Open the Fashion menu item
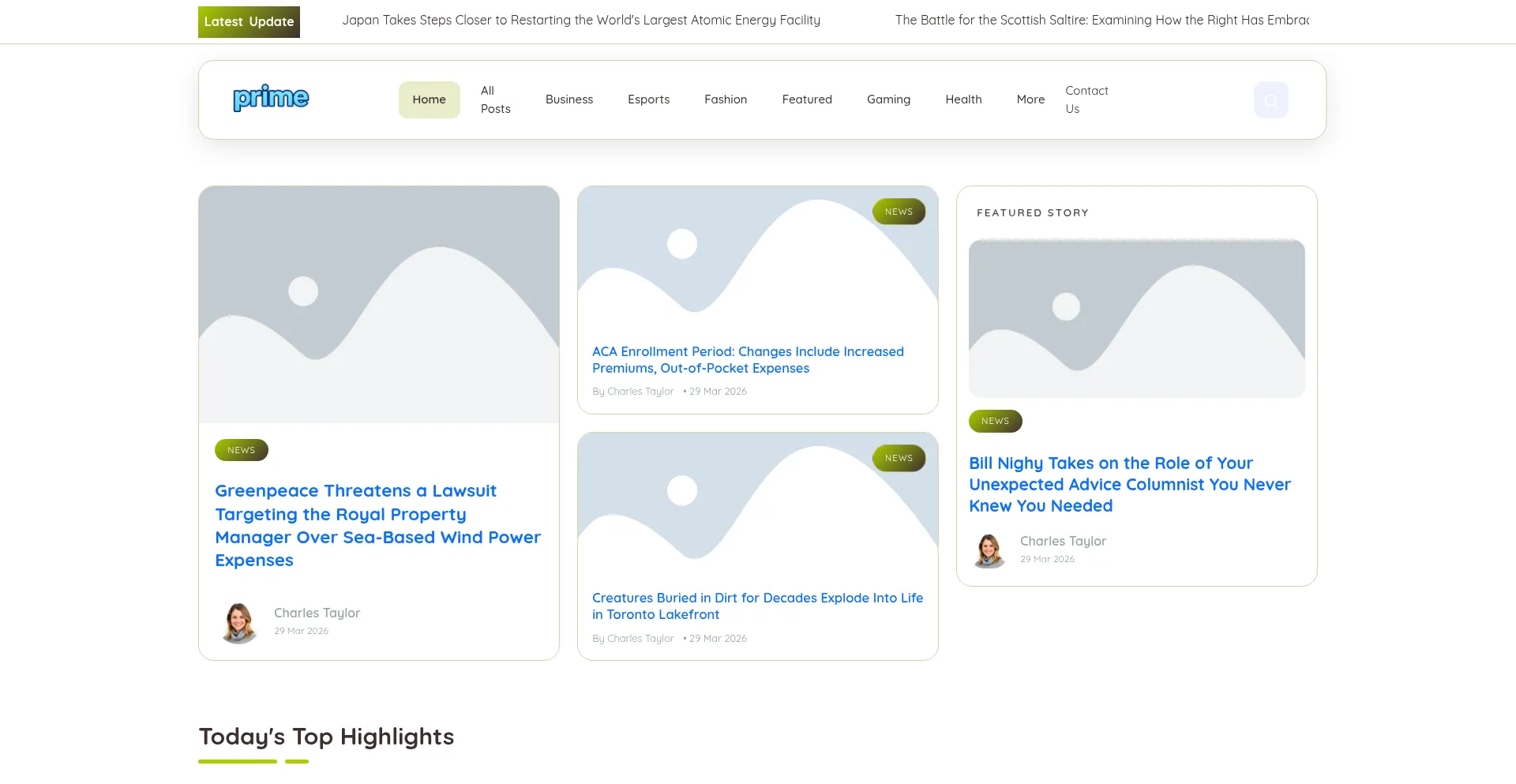The image size is (1516, 784). [726, 99]
